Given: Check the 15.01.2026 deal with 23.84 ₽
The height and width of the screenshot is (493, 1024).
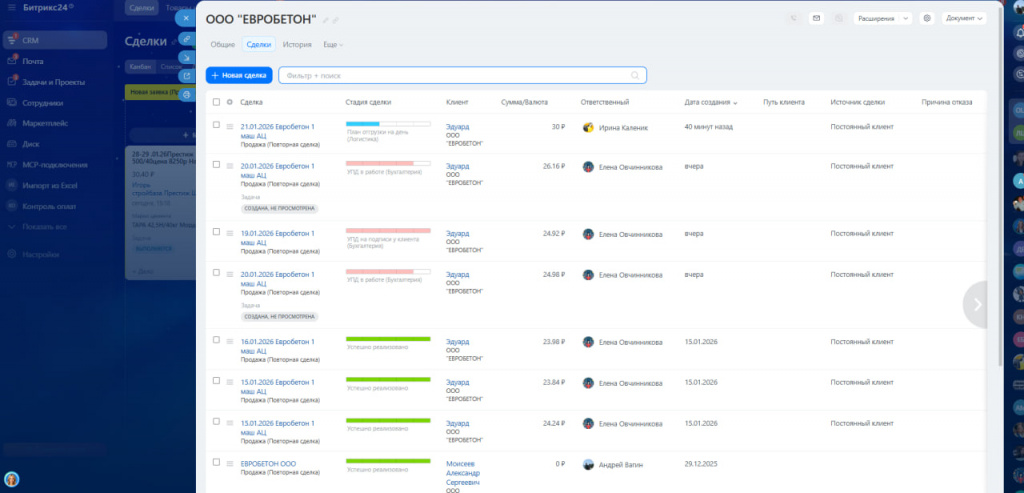Looking at the screenshot, I should tap(216, 380).
